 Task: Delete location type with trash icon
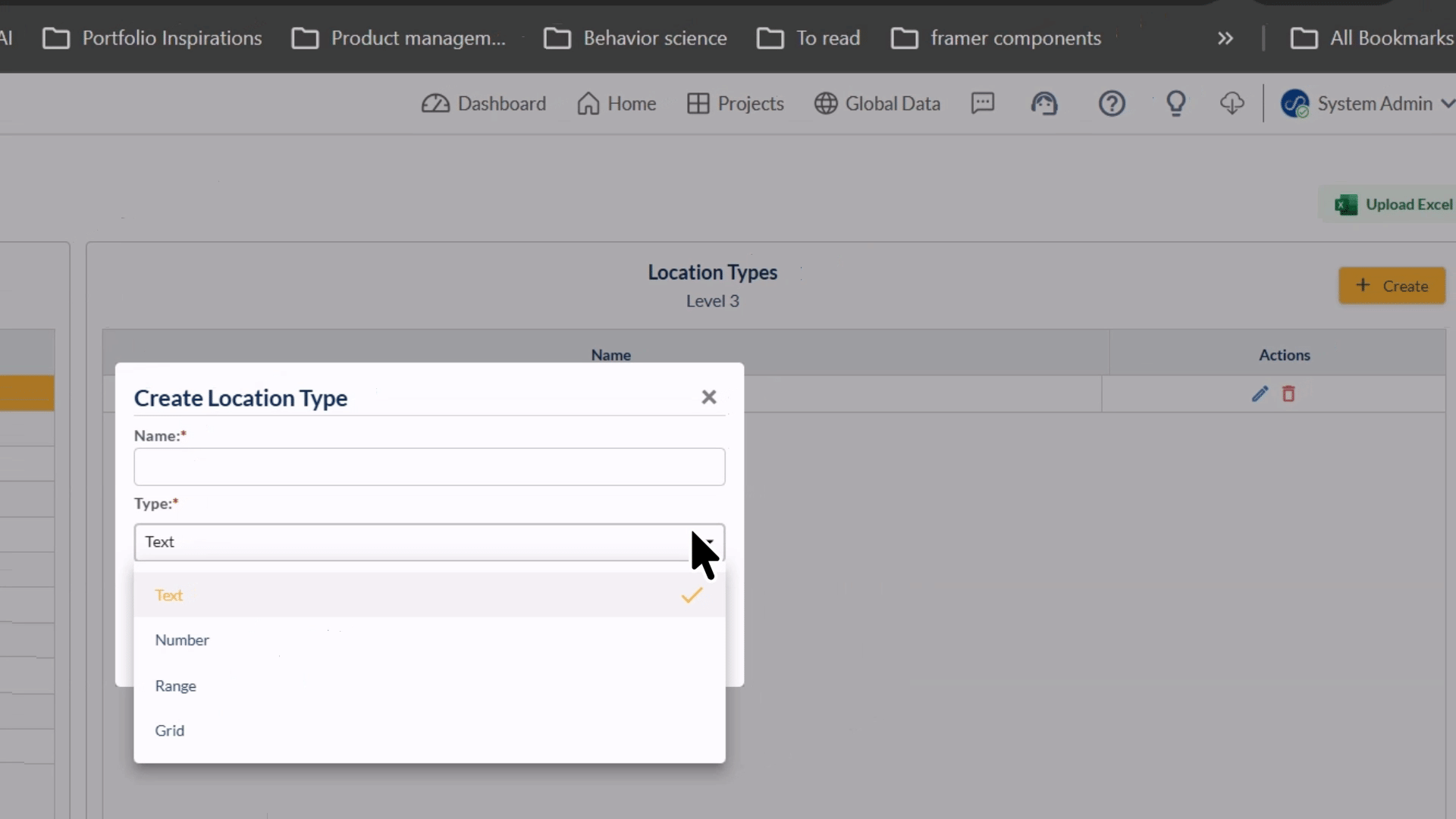[1288, 394]
